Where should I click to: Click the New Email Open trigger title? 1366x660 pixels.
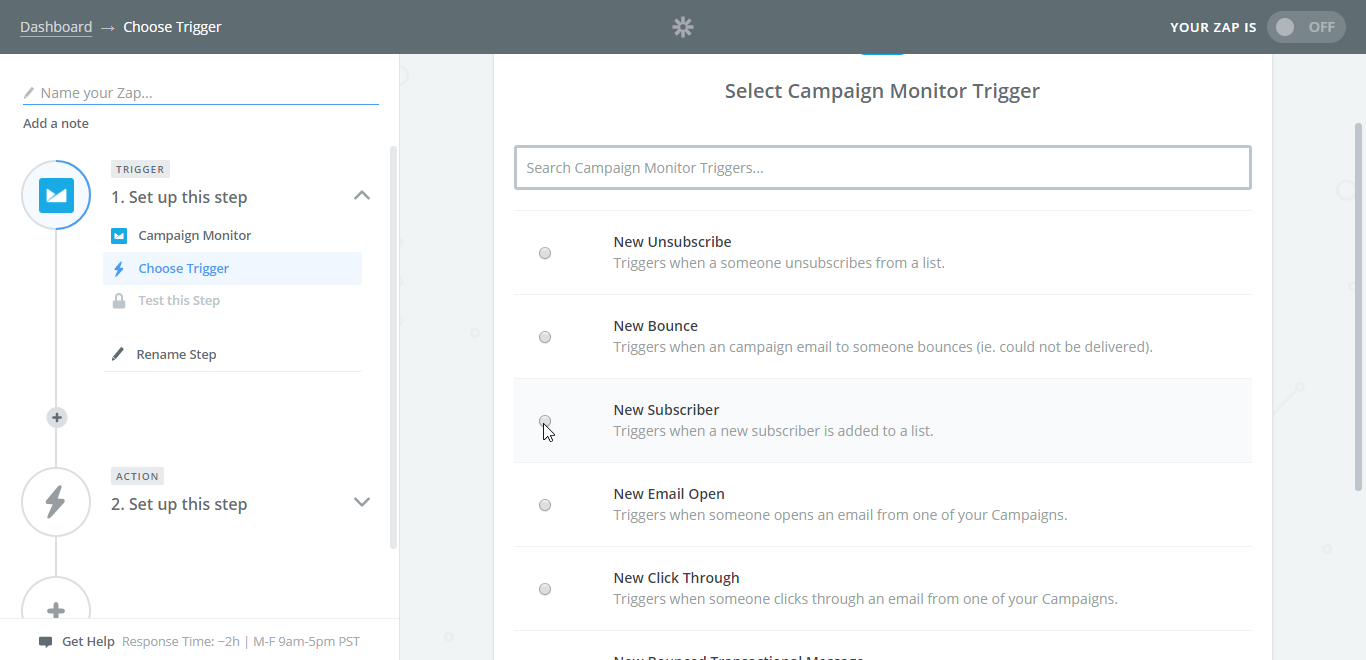669,494
